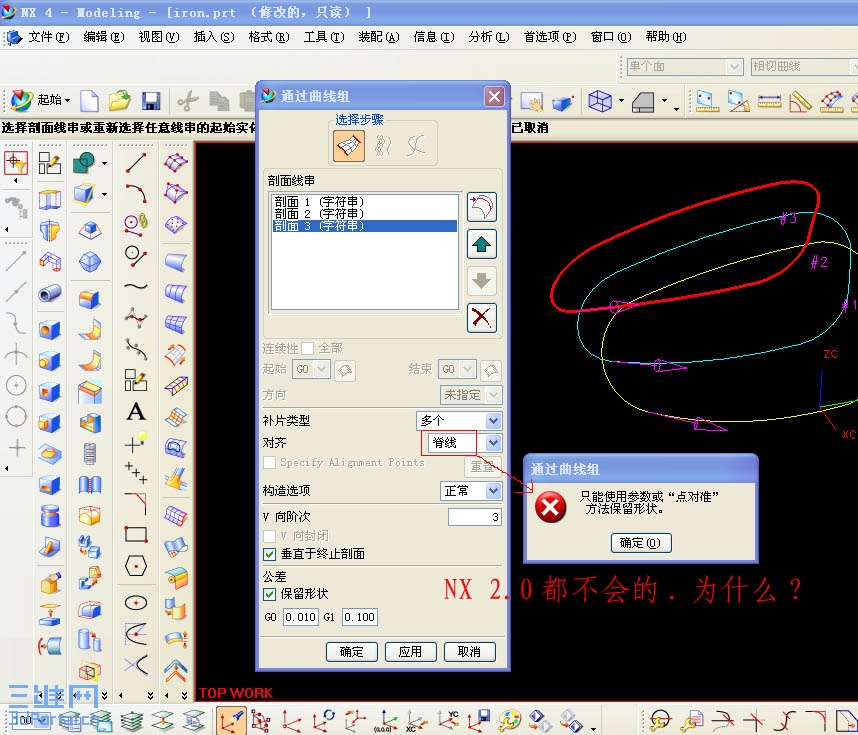Click the wireframe cube view icon
858x735 pixels.
coord(600,101)
